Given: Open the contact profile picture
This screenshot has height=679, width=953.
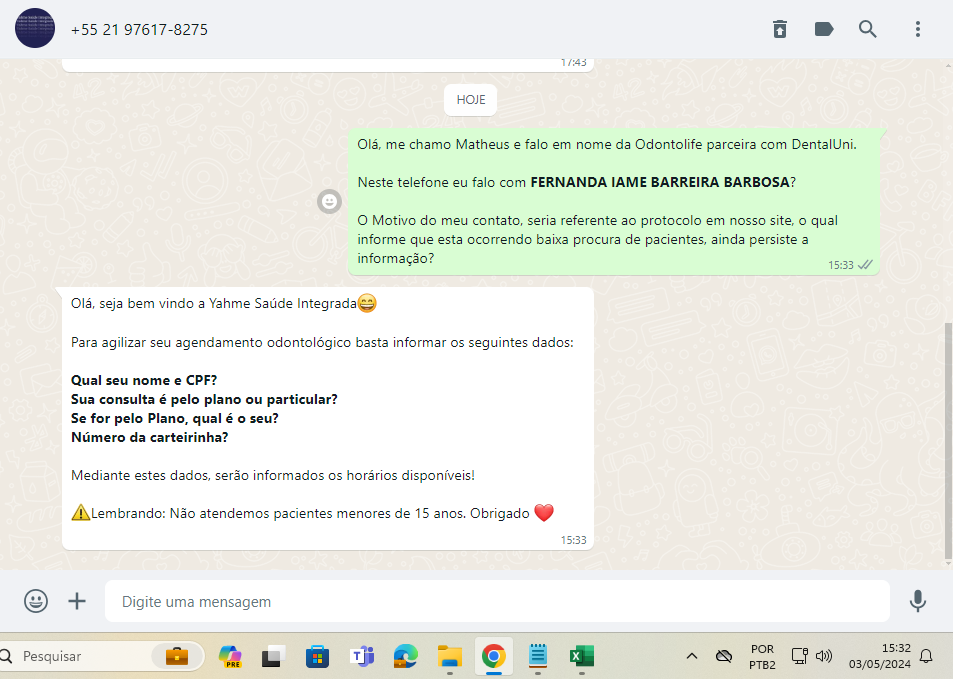Looking at the screenshot, I should pyautogui.click(x=35, y=29).
